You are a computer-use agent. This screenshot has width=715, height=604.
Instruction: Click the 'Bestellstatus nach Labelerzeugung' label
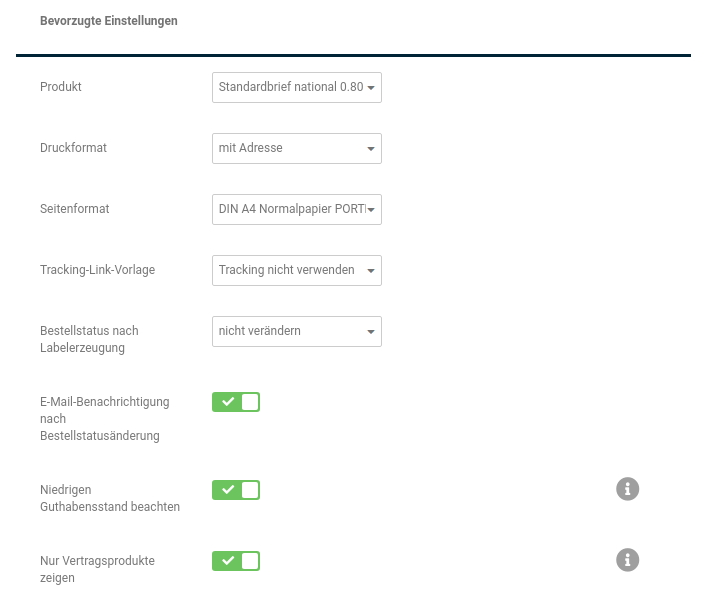click(89, 339)
